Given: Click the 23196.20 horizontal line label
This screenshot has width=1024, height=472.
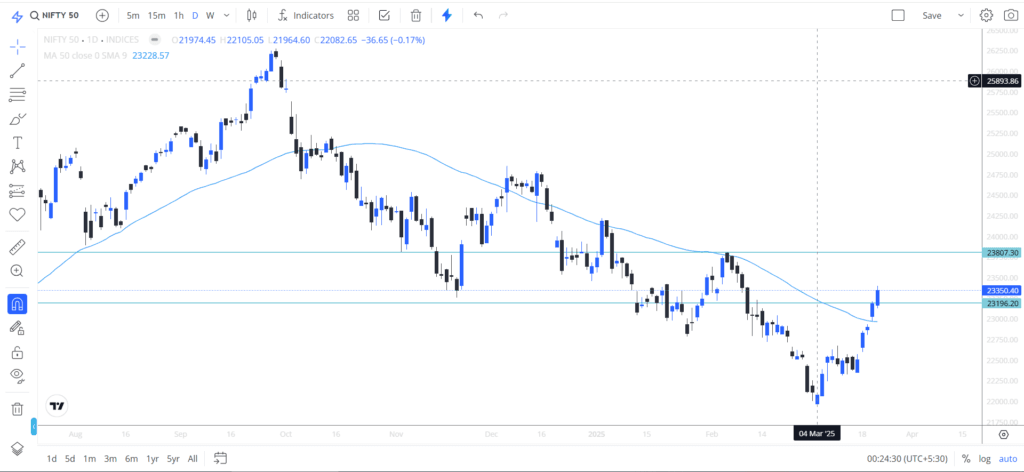Looking at the screenshot, I should tap(1001, 304).
